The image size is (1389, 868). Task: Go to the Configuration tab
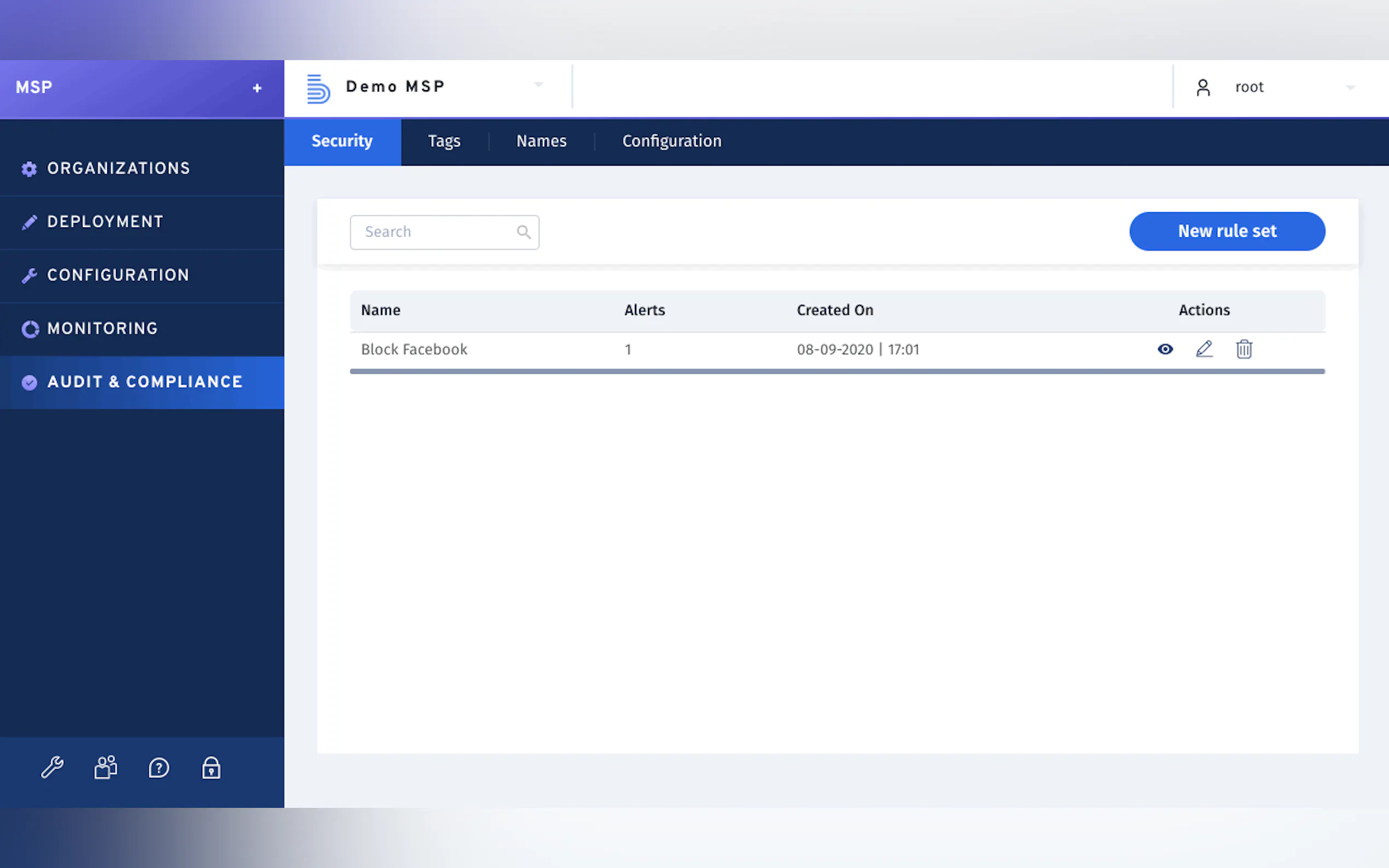671,141
